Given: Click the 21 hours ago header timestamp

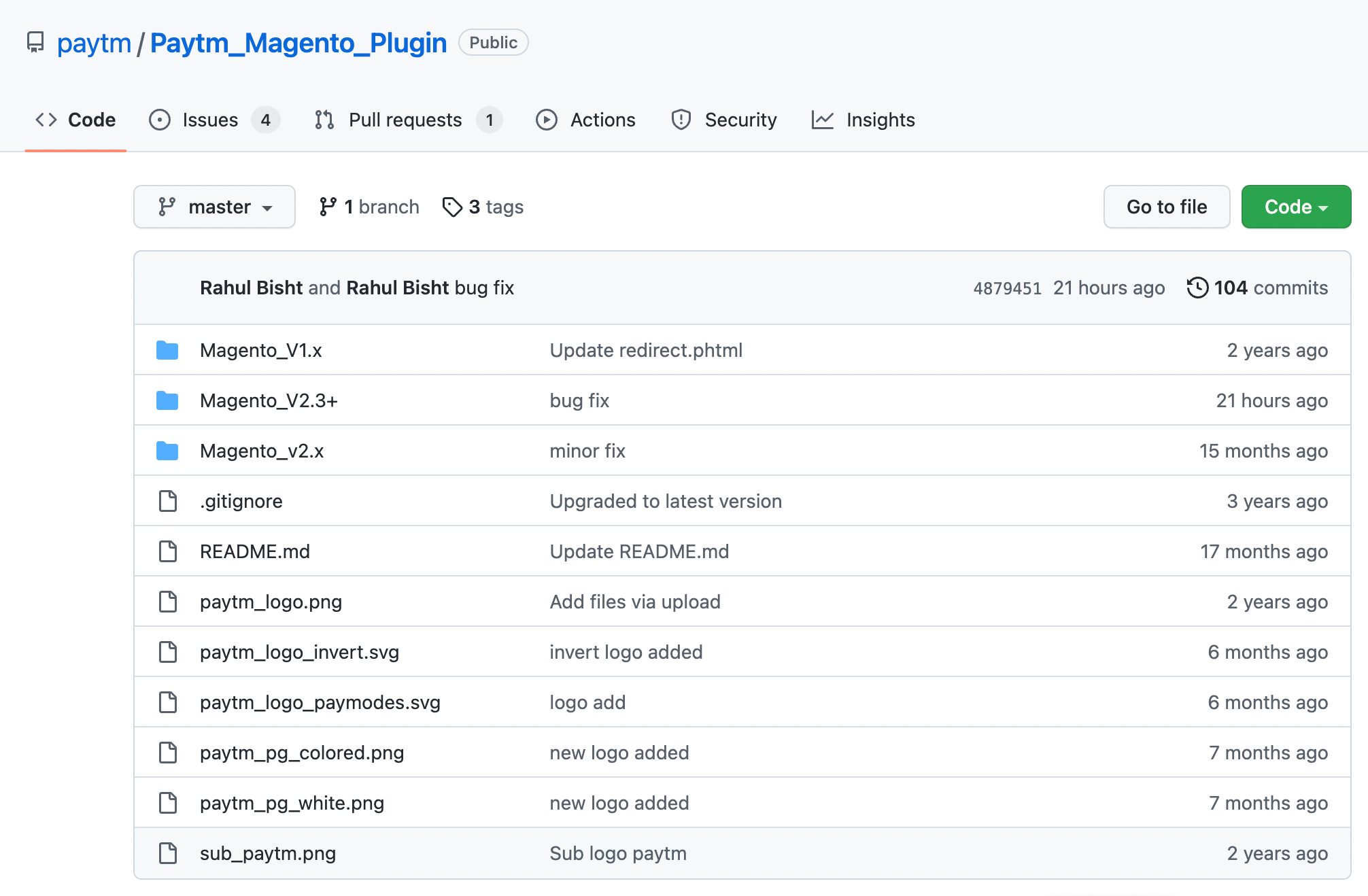Looking at the screenshot, I should [x=1109, y=288].
